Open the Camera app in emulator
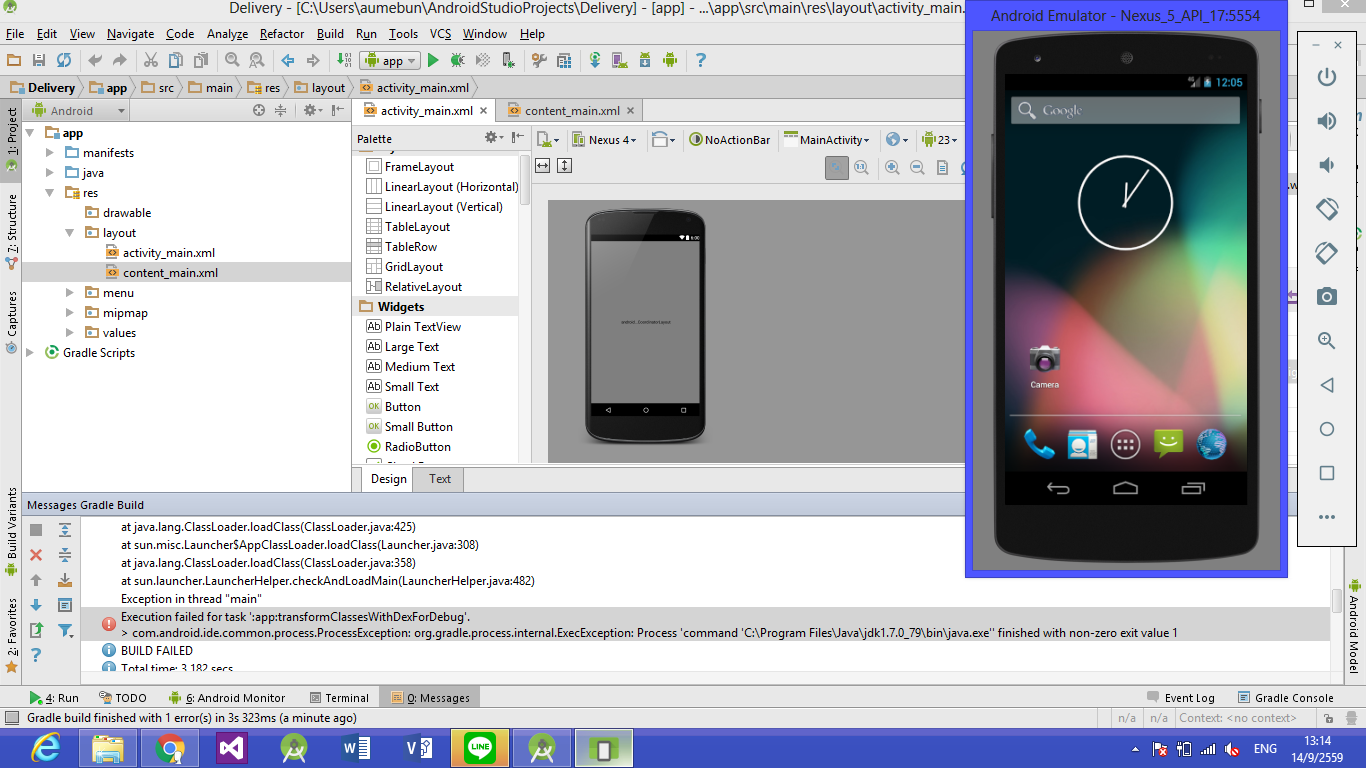Viewport: 1366px width, 768px height. pos(1045,366)
